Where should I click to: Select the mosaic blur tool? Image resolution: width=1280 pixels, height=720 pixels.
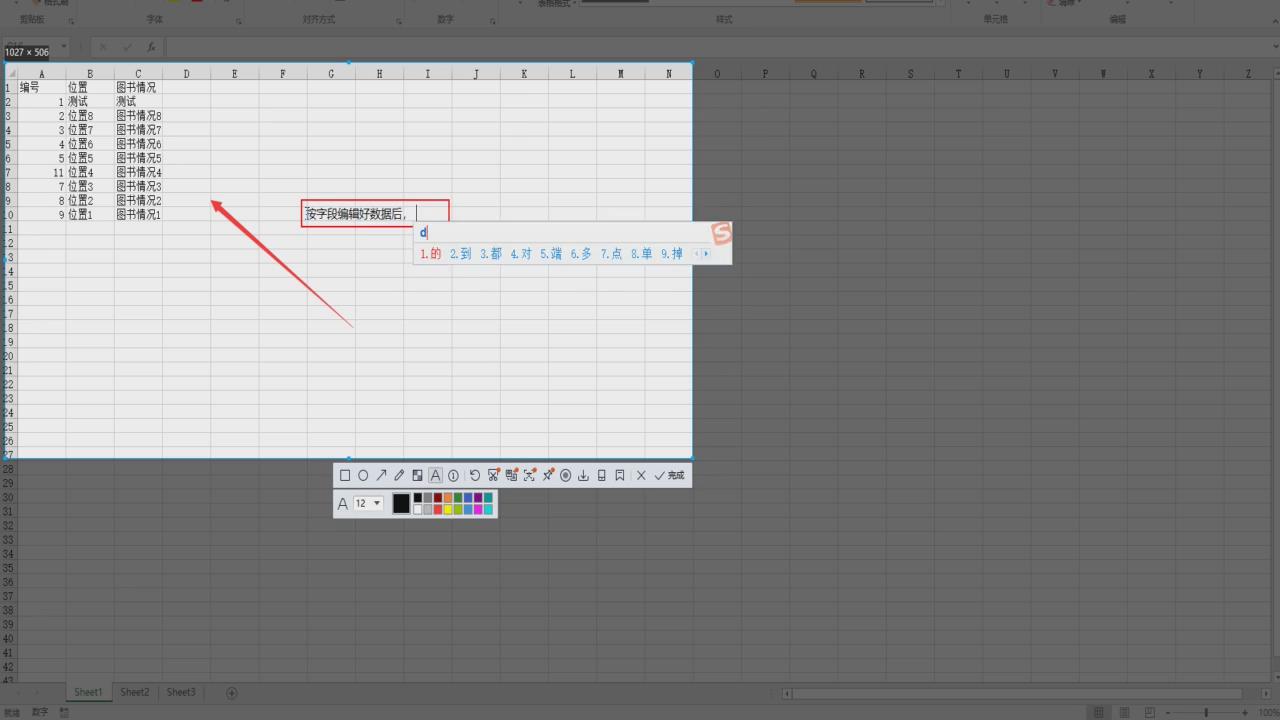(417, 475)
